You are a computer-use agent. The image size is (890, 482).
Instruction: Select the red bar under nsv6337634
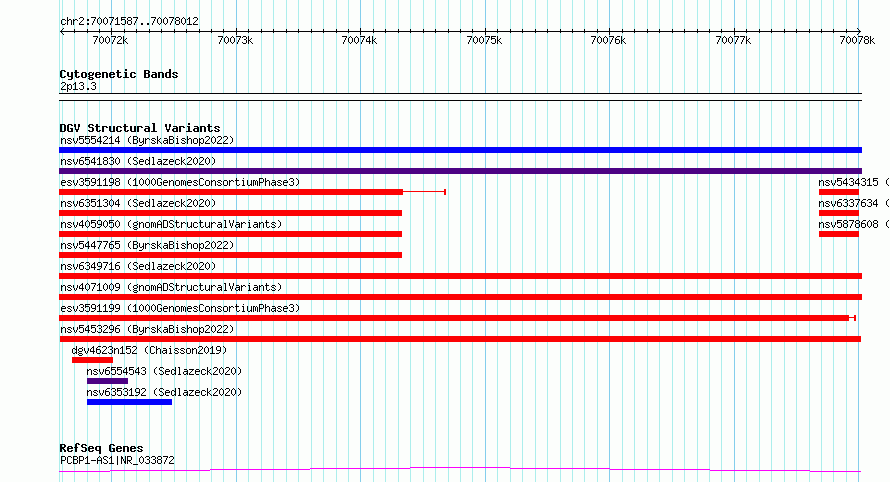(x=839, y=213)
